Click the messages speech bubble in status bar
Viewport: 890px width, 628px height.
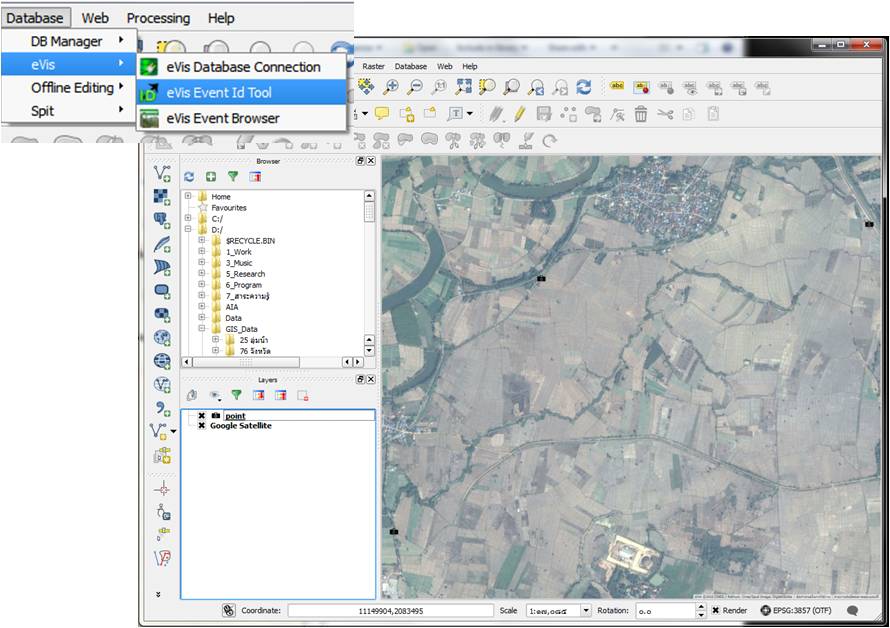click(852, 610)
